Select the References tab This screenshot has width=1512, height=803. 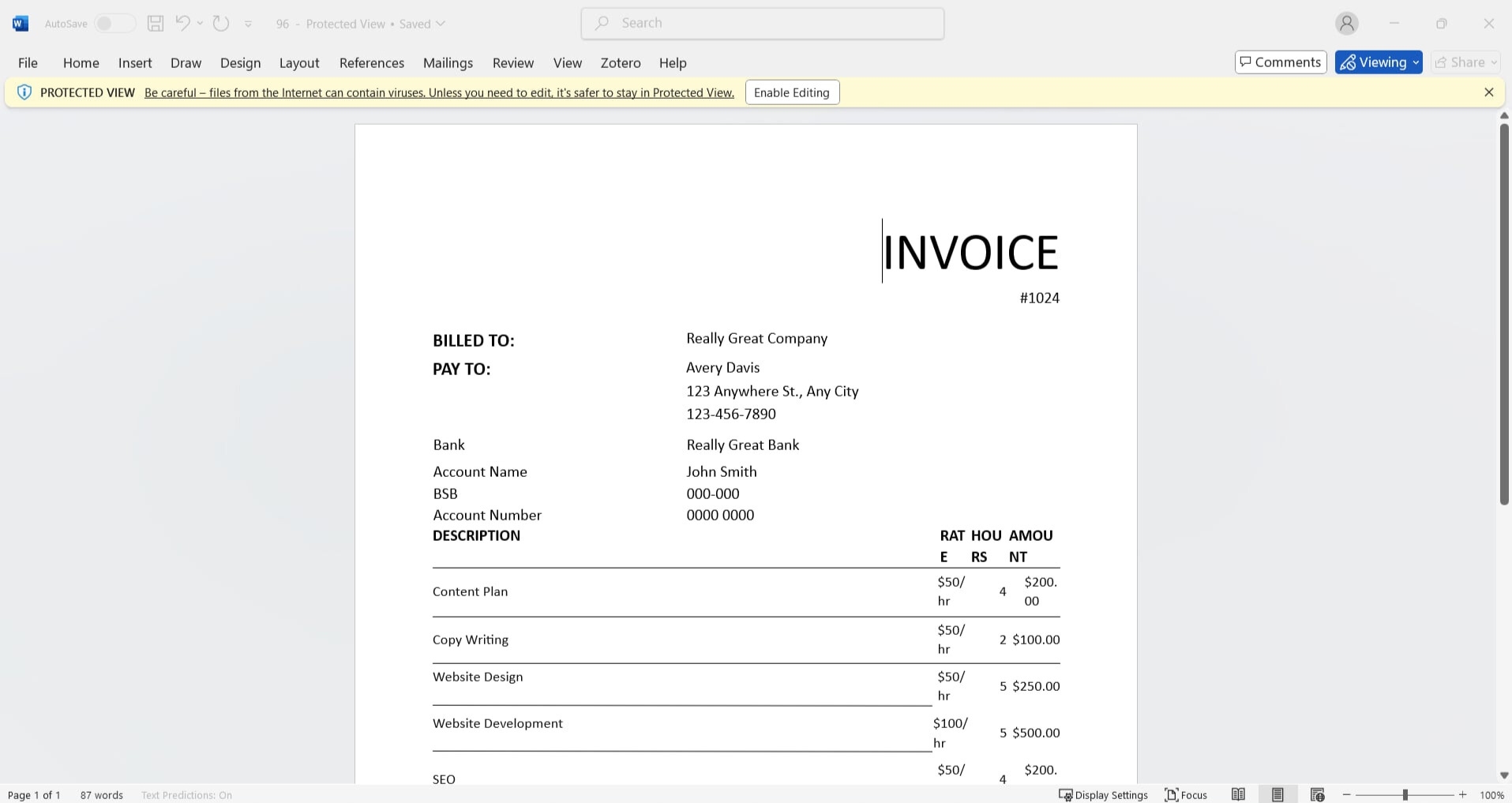[x=372, y=62]
